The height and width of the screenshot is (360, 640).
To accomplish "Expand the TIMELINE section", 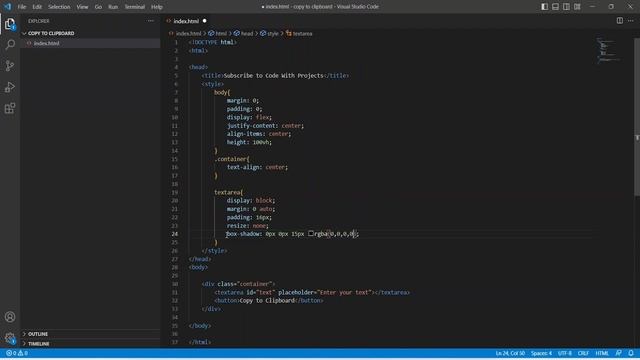I will click(x=38, y=344).
